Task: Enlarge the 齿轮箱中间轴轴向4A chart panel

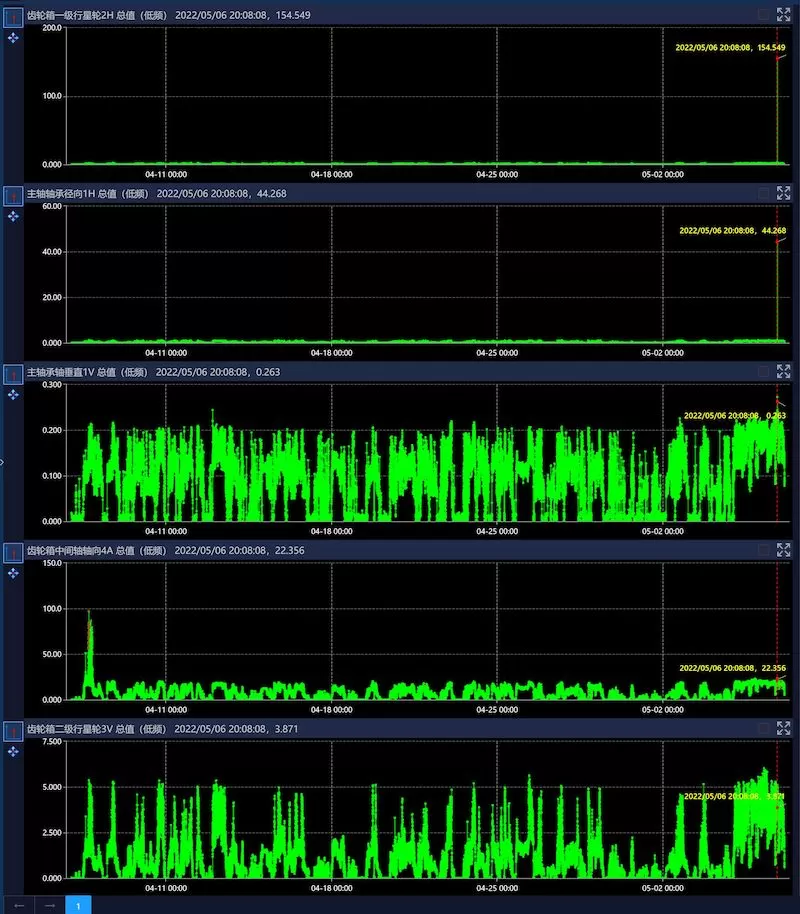Action: pyautogui.click(x=783, y=550)
